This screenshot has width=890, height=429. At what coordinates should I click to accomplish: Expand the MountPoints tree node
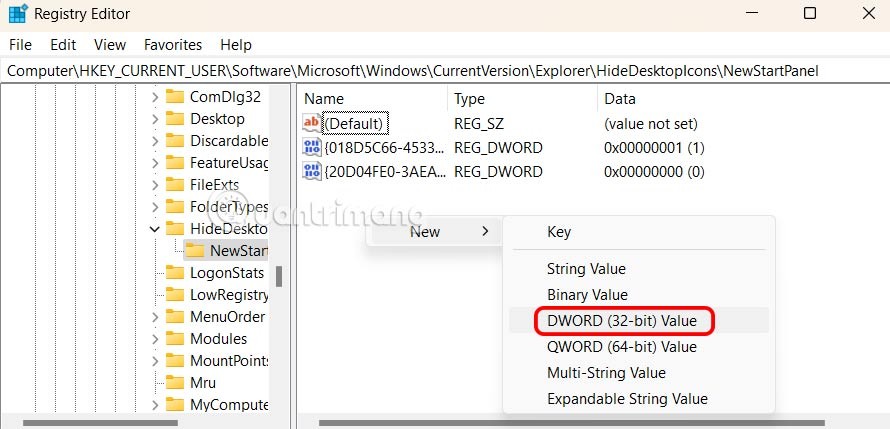pyautogui.click(x=155, y=360)
